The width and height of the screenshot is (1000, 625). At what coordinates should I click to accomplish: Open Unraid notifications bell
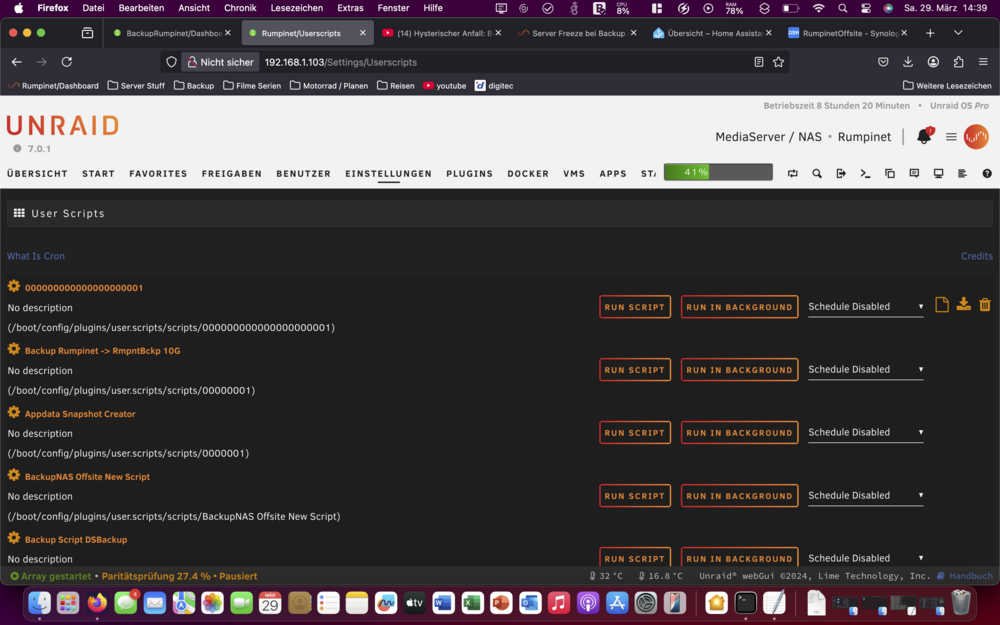[x=924, y=136]
